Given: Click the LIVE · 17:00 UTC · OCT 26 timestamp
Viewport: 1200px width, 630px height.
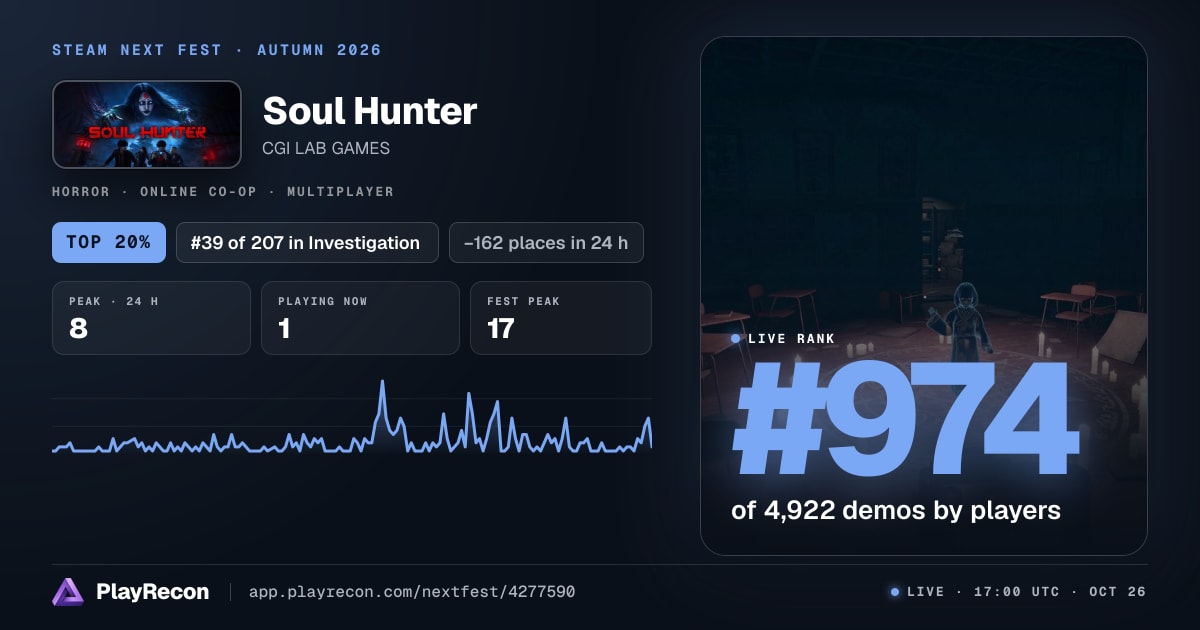Looking at the screenshot, I should point(1026,592).
